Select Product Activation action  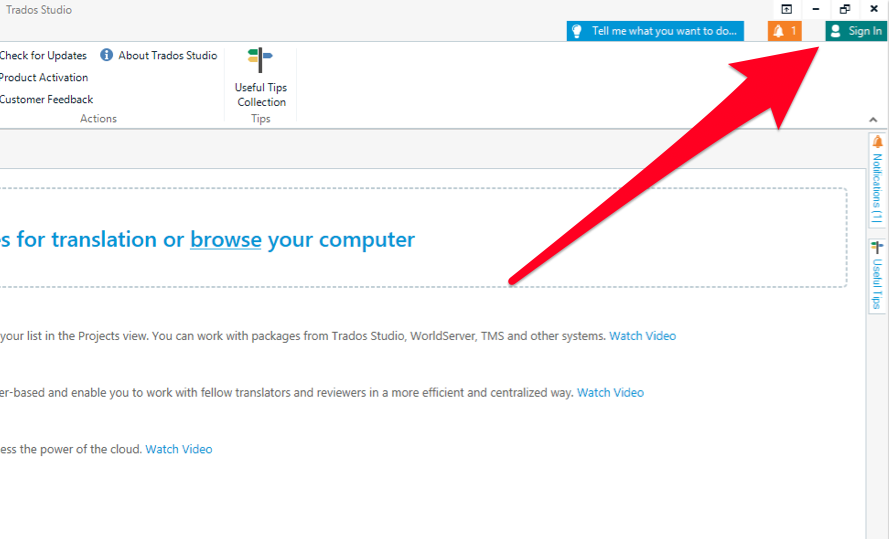click(44, 78)
